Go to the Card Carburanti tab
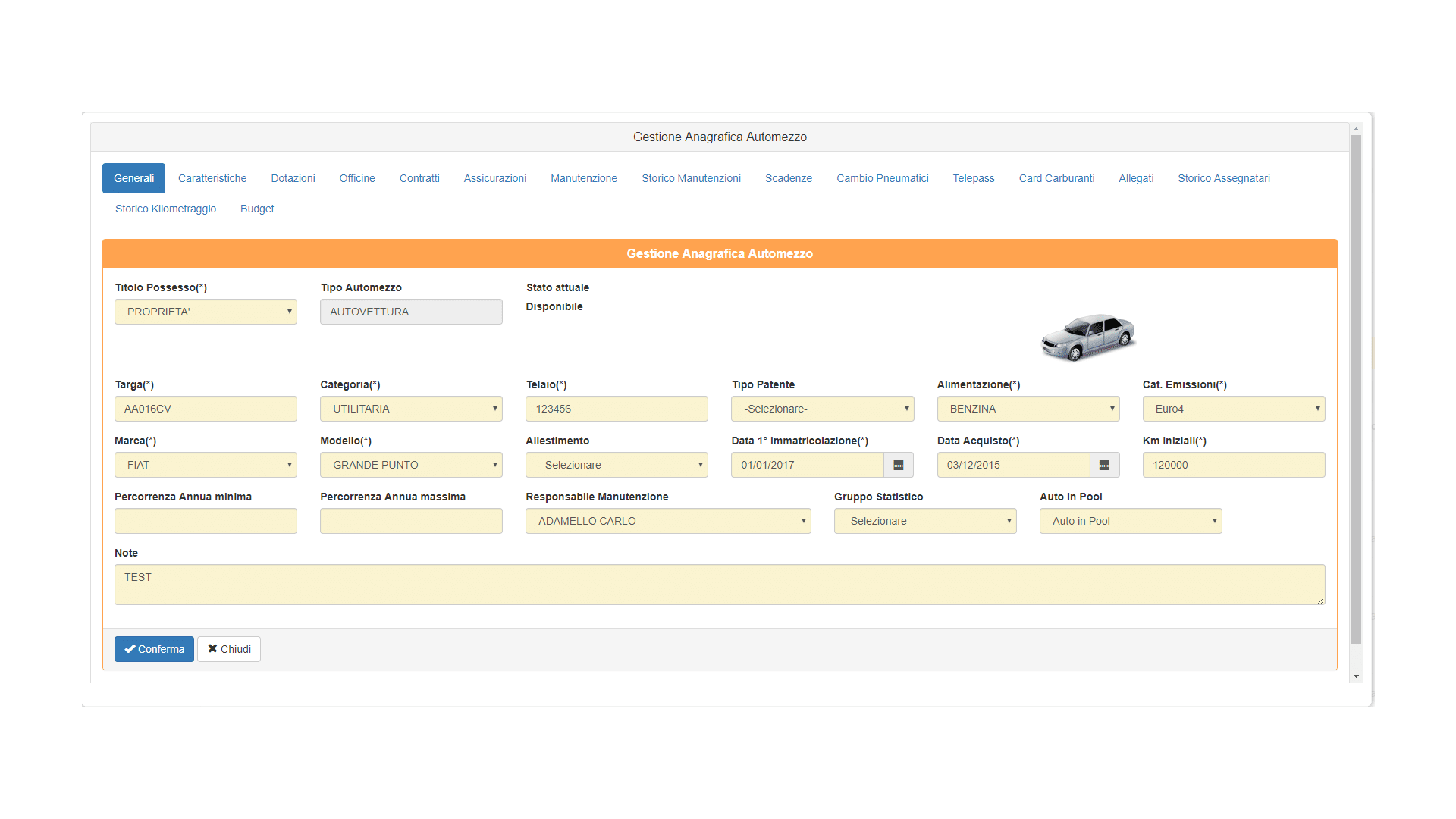 (x=1056, y=178)
